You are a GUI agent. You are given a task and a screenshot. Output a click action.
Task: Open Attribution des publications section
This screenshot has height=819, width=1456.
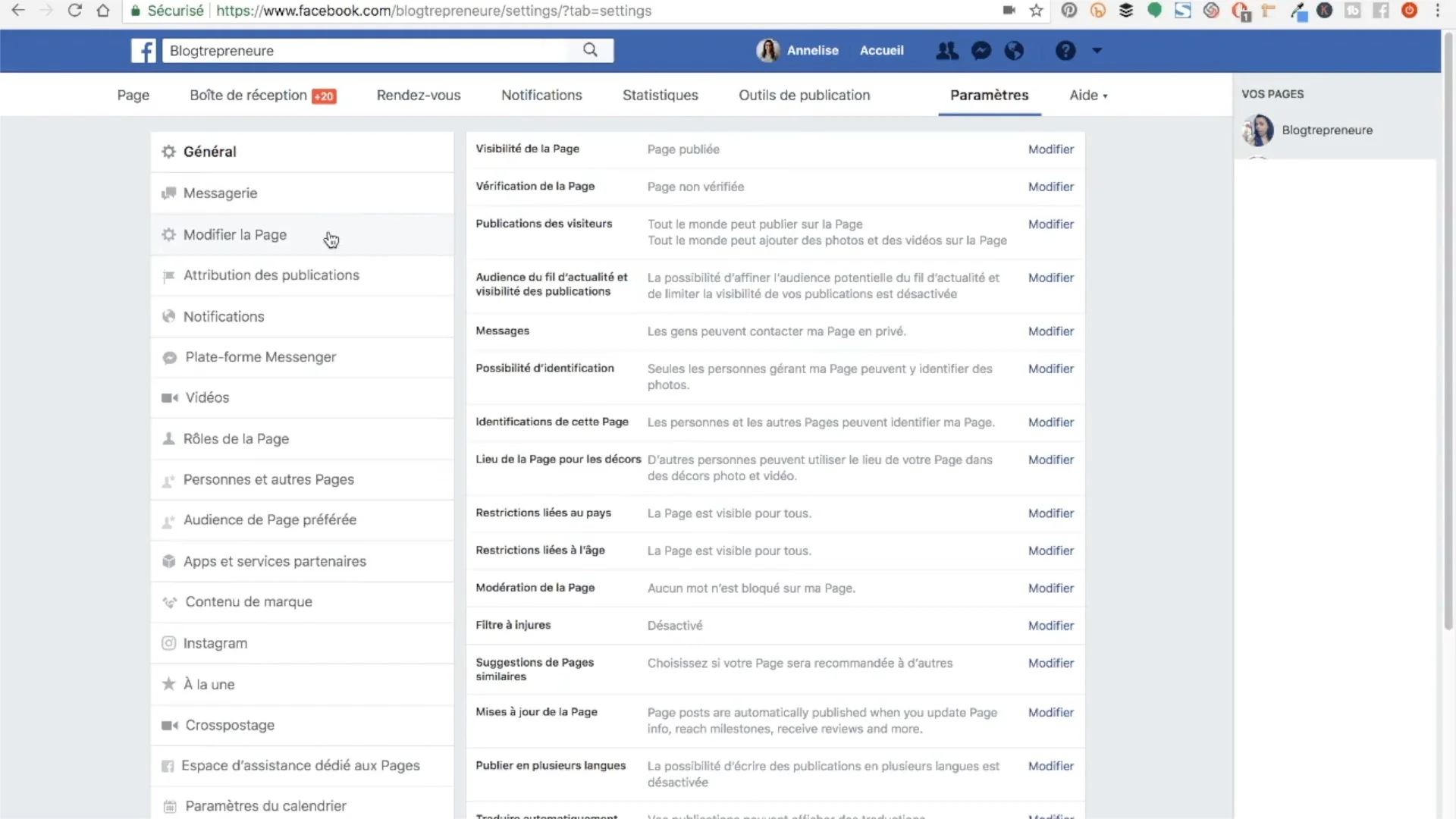coord(302,275)
